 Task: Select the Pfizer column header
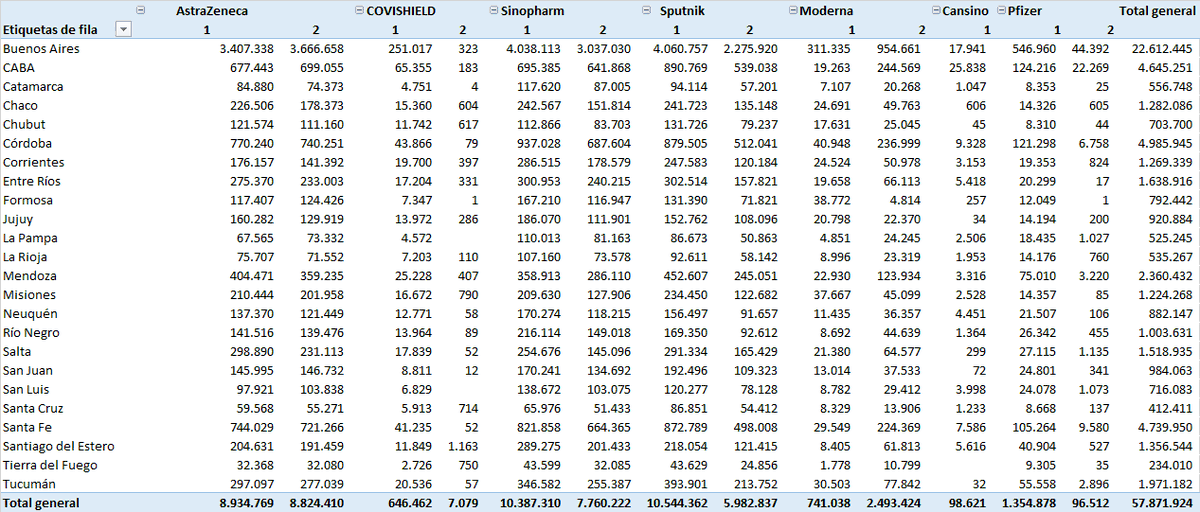(x=1026, y=10)
